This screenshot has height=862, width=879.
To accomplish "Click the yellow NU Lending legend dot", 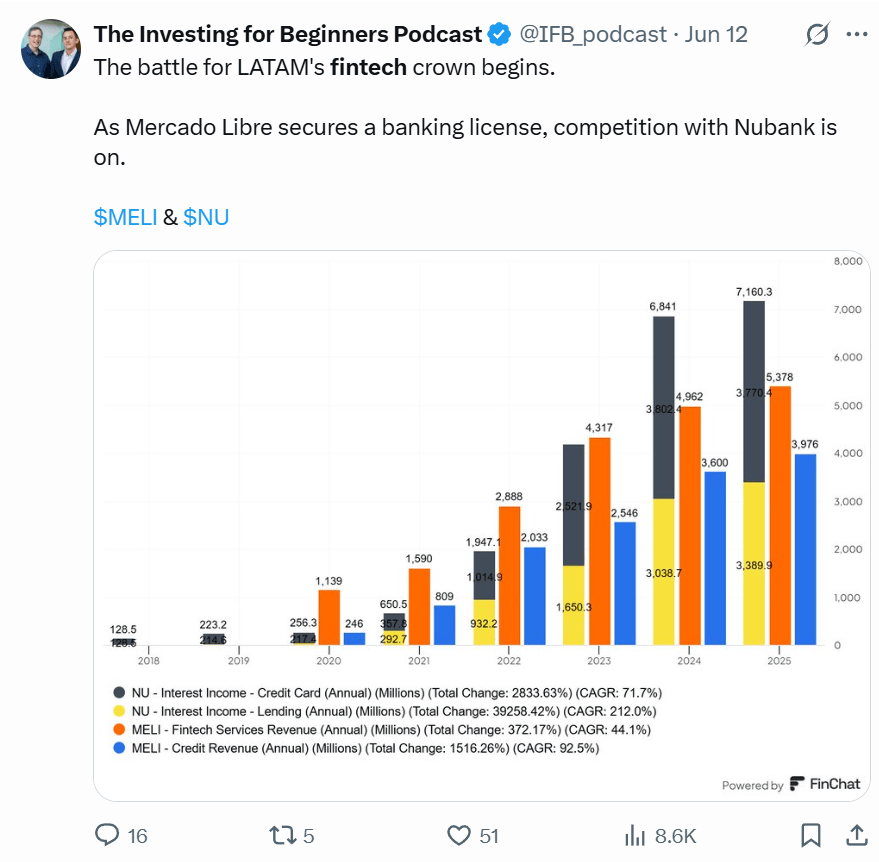I will [x=119, y=711].
